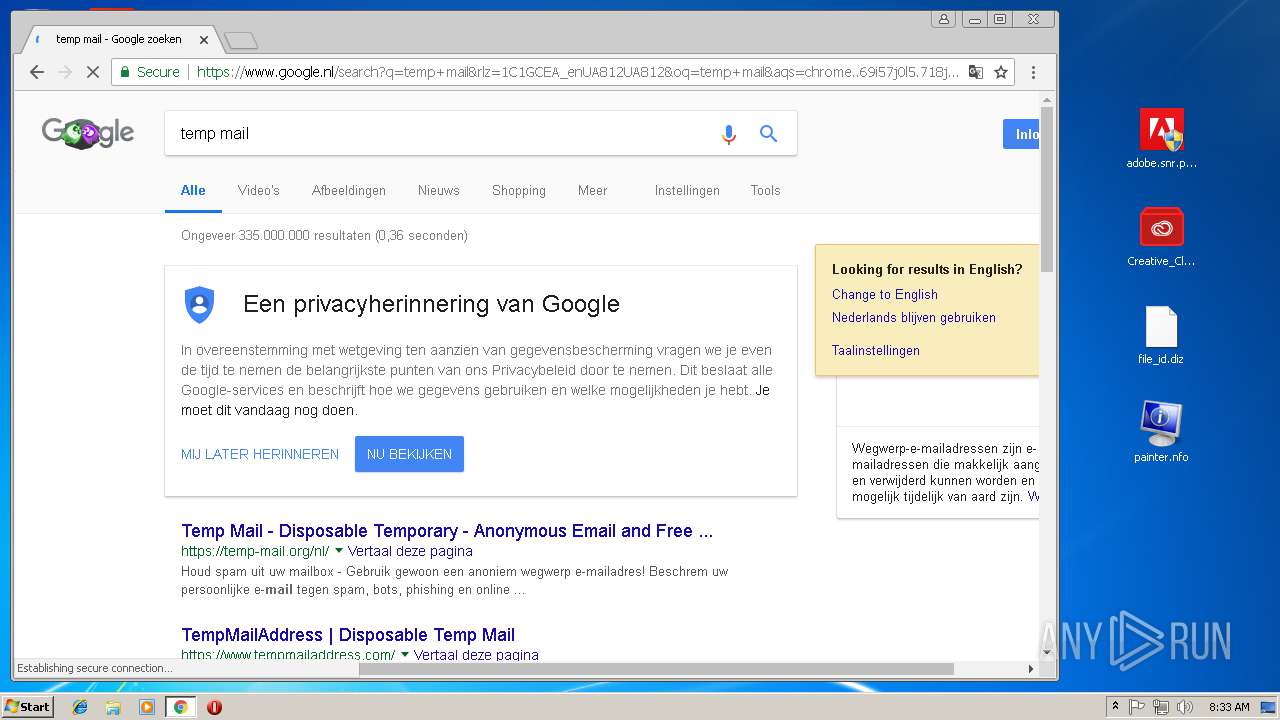Open the Chrome user profile icon

click(x=943, y=19)
